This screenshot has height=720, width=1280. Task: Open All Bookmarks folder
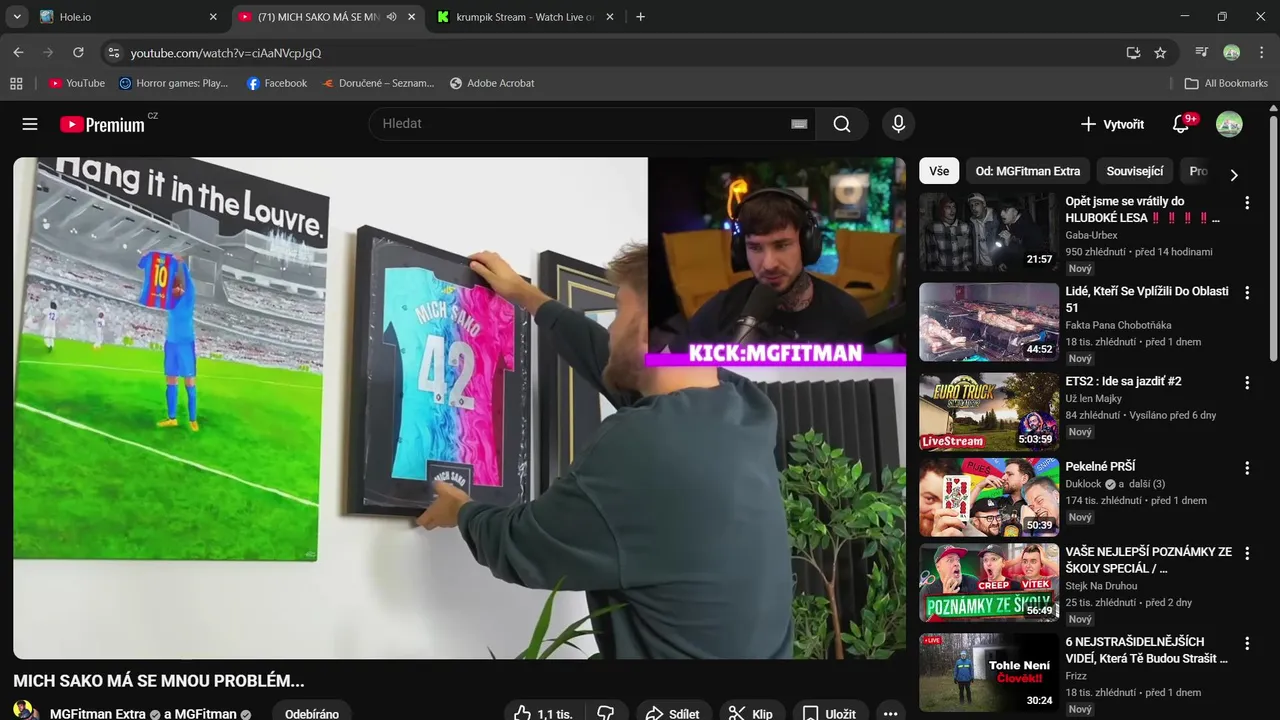point(1226,83)
